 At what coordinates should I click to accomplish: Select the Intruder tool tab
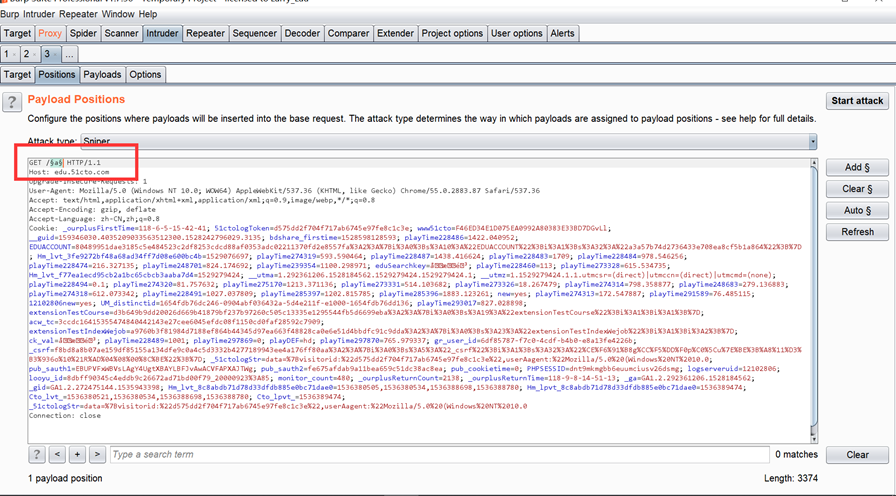coord(162,33)
